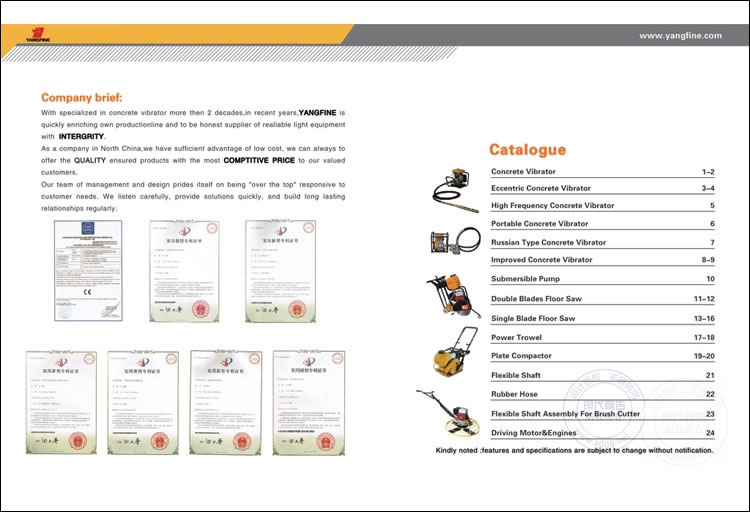Viewport: 750px width, 512px height.
Task: Click the product image above the floor saw
Action: pos(454,245)
